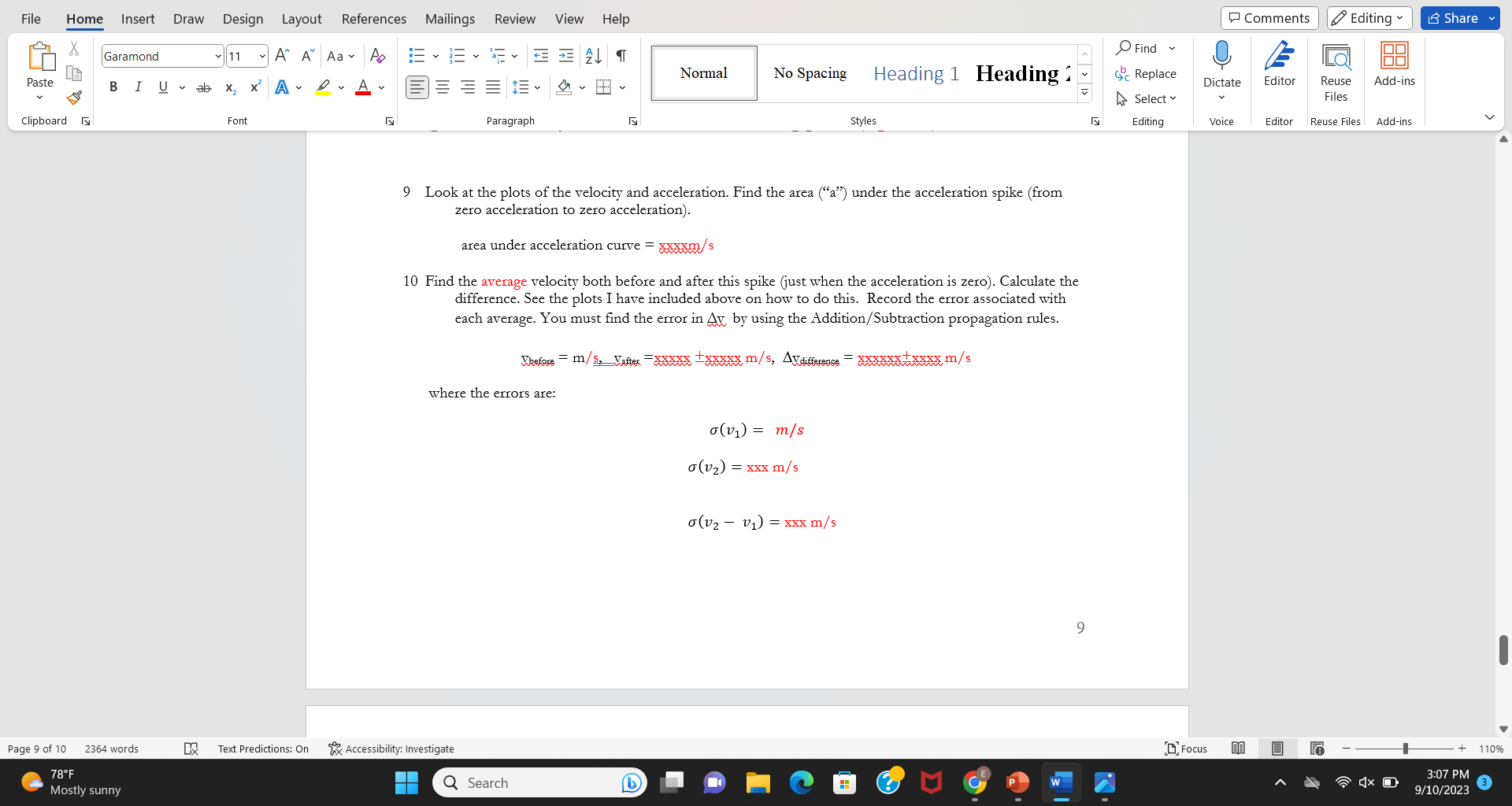
Task: Toggle Show/Hide paragraph marks
Action: point(621,56)
